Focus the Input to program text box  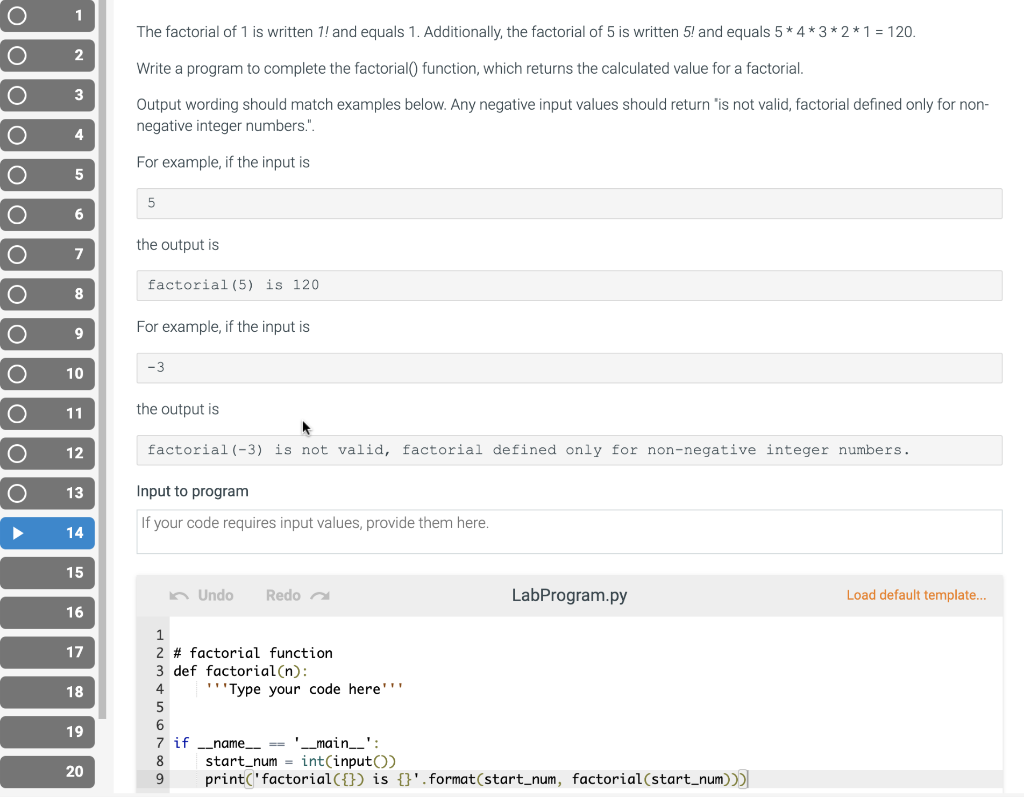(569, 532)
